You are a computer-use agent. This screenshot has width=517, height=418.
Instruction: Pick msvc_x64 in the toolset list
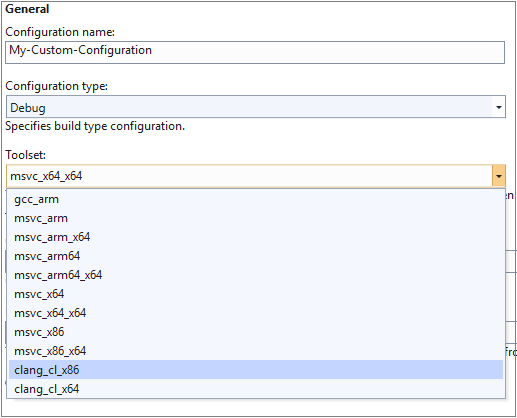pos(256,294)
